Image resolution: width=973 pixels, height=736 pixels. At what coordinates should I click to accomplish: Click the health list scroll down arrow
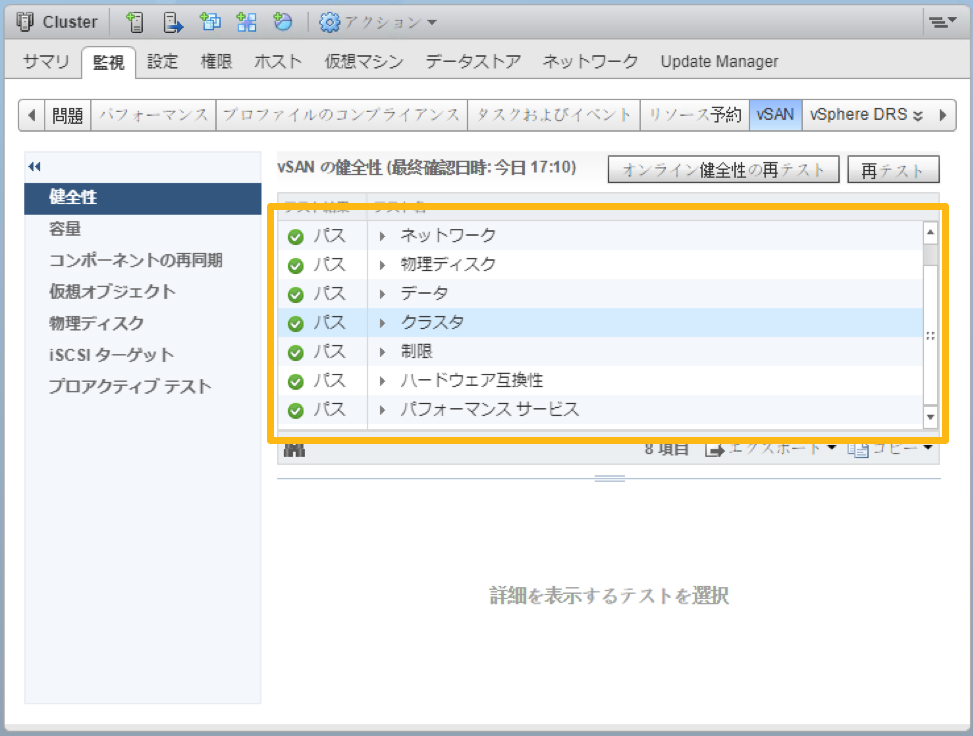(930, 416)
